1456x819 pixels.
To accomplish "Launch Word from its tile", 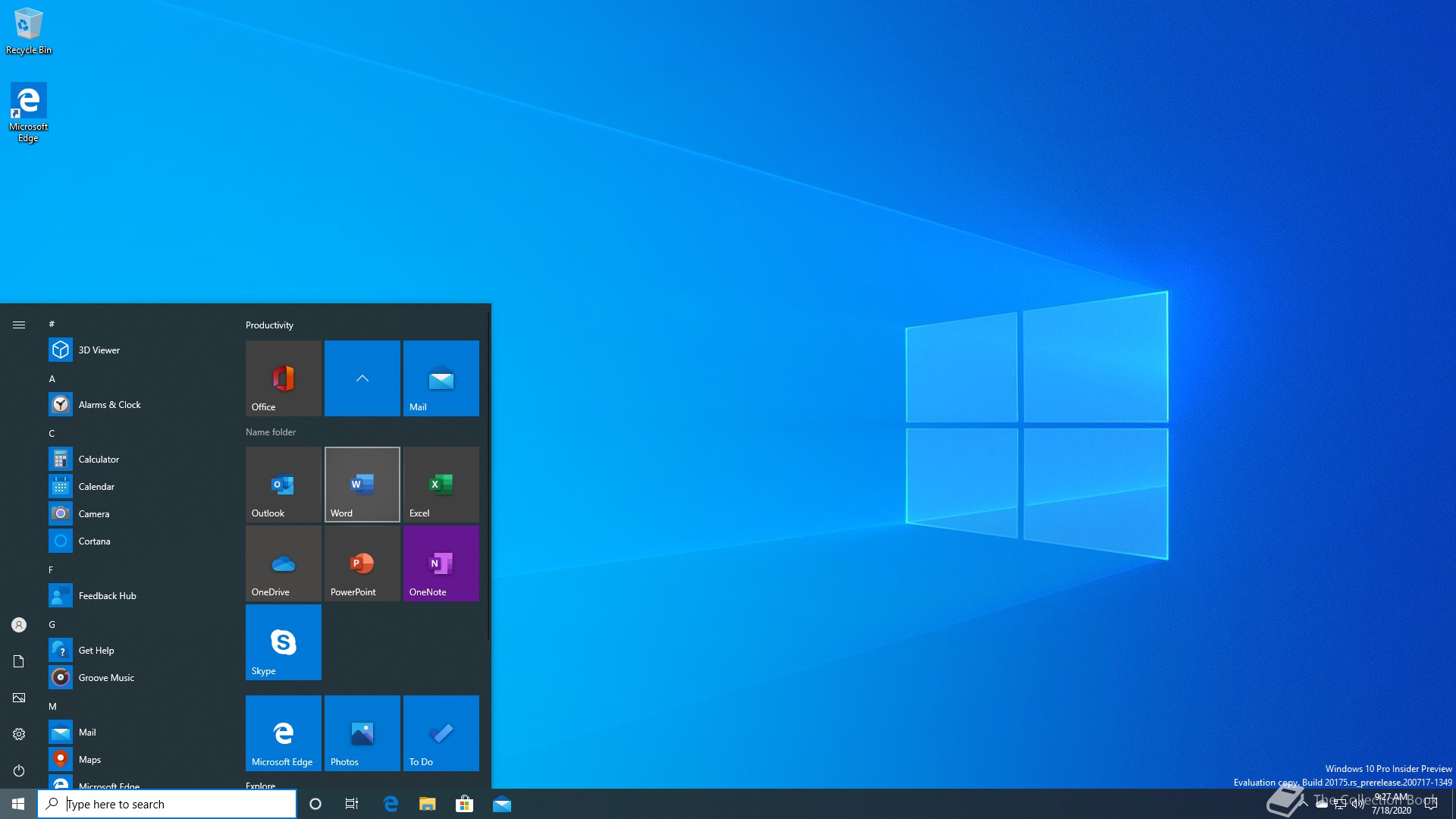I will click(362, 485).
